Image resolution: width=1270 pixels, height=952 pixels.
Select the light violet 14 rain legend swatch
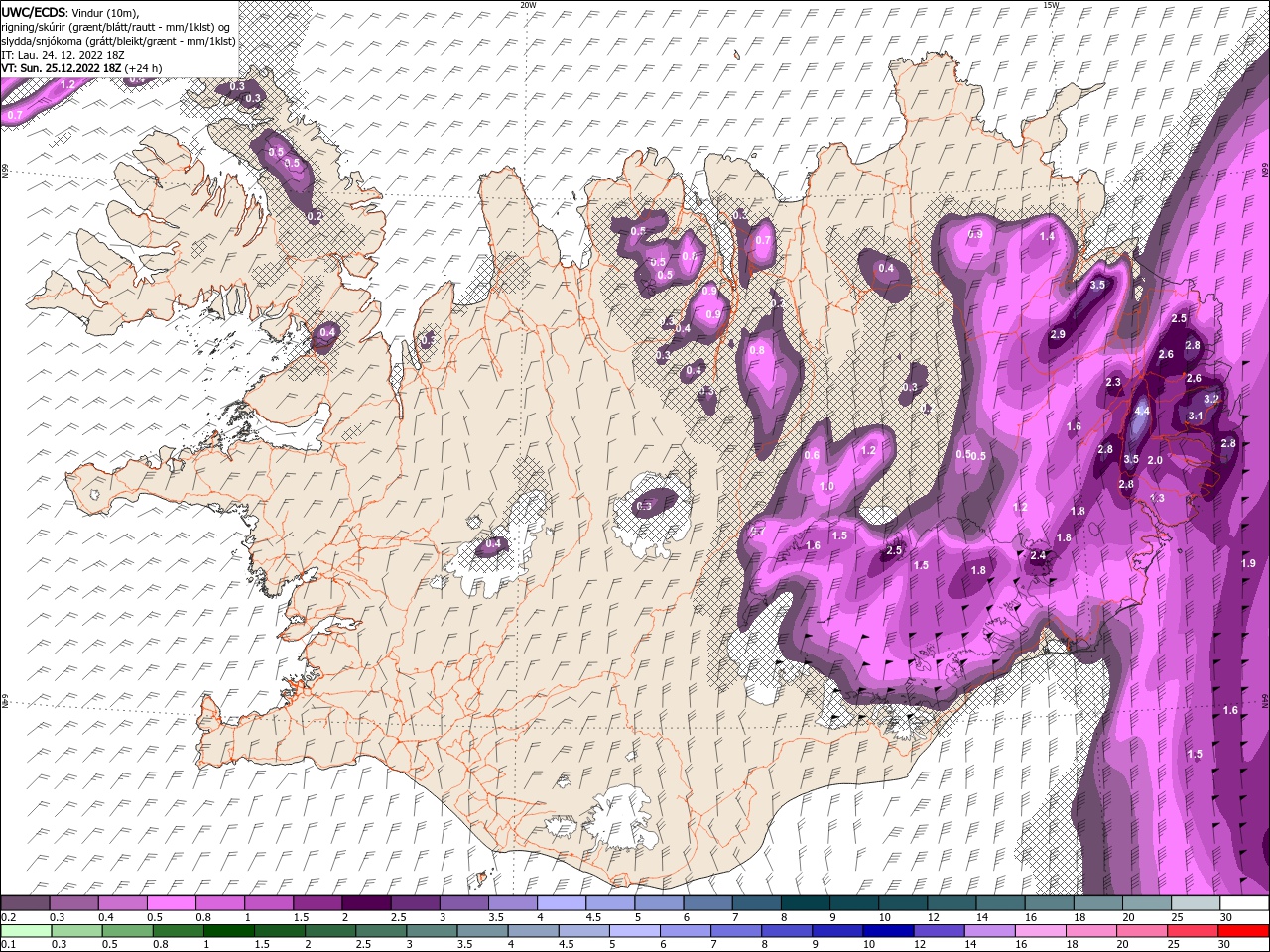(990, 931)
